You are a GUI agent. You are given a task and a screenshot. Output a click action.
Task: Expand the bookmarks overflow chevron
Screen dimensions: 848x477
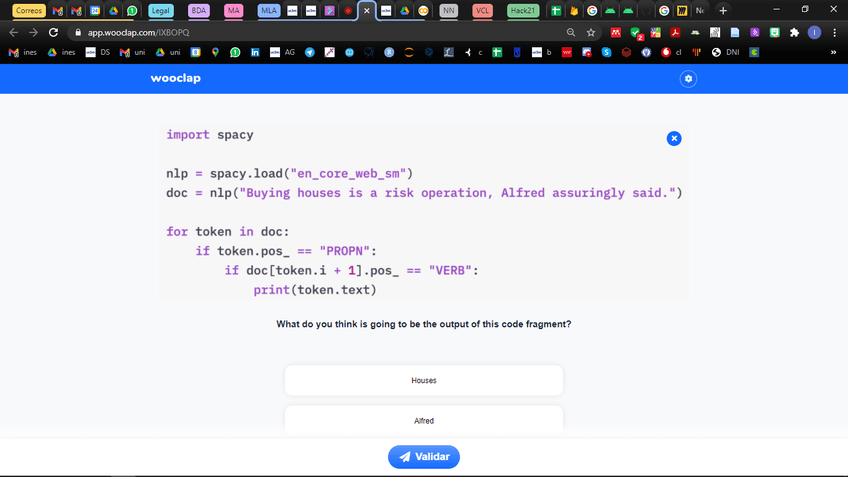point(833,52)
